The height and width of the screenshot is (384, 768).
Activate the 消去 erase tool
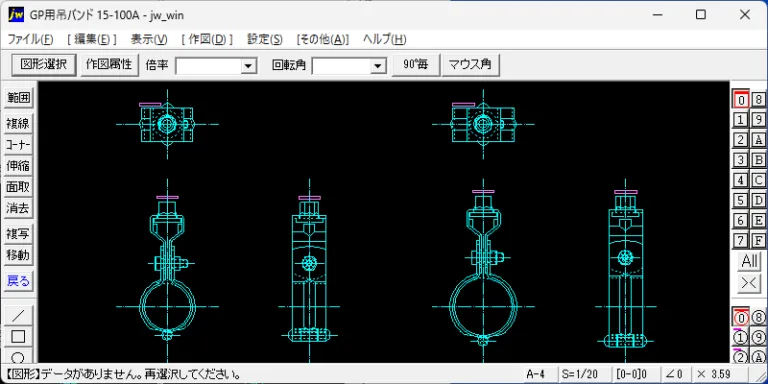[x=18, y=208]
